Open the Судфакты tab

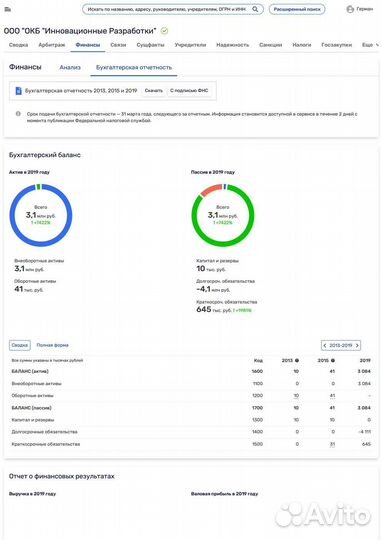point(150,45)
